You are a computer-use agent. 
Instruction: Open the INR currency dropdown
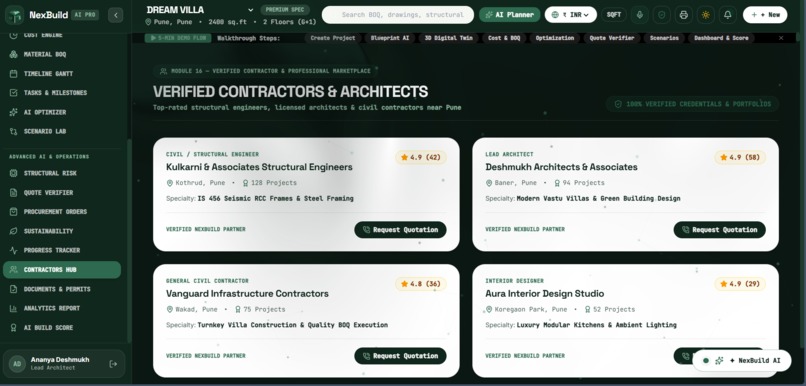coord(571,15)
